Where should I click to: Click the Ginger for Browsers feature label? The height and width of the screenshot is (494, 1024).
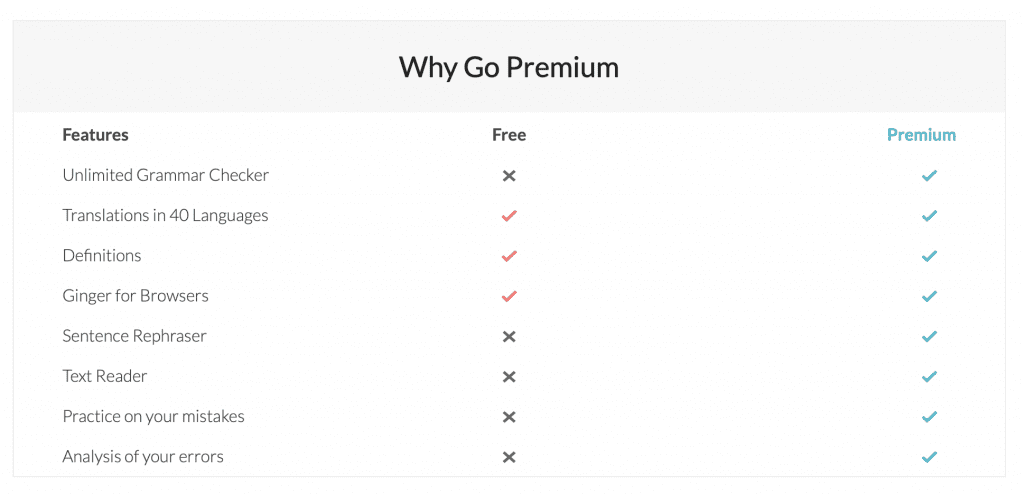(x=135, y=296)
